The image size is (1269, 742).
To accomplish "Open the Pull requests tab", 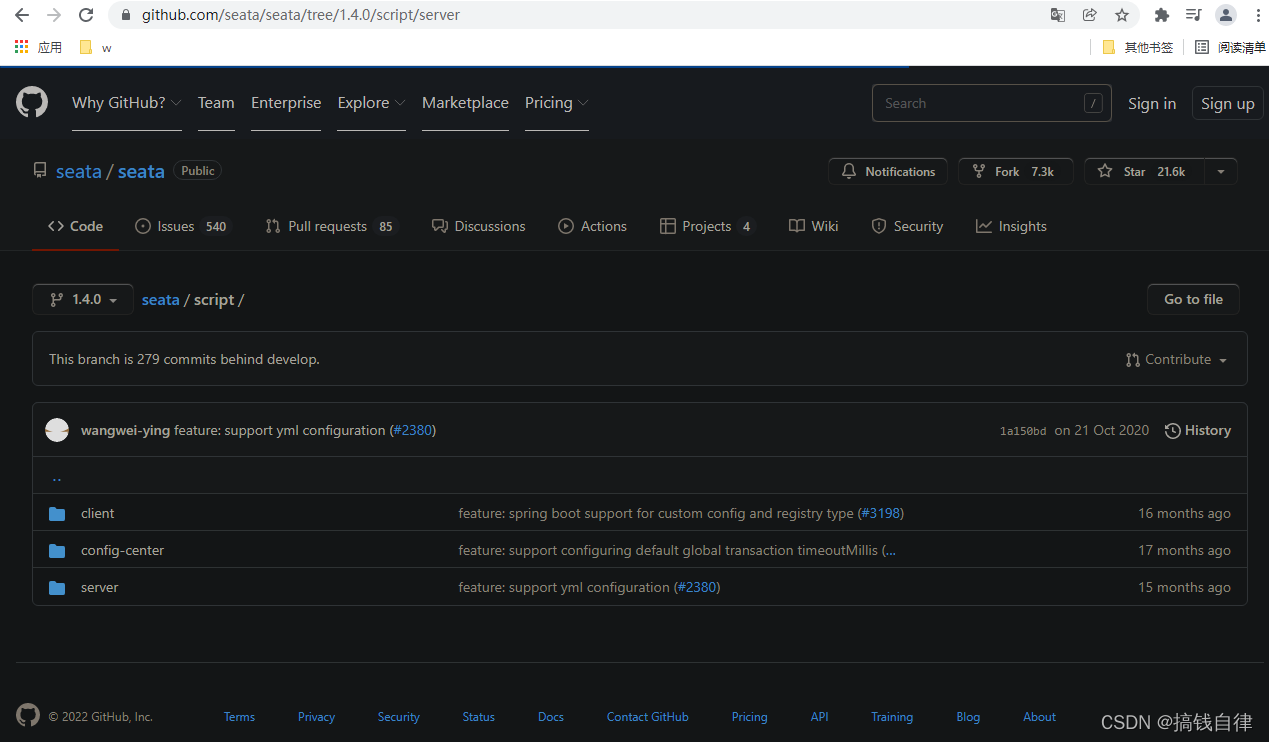I will point(331,226).
